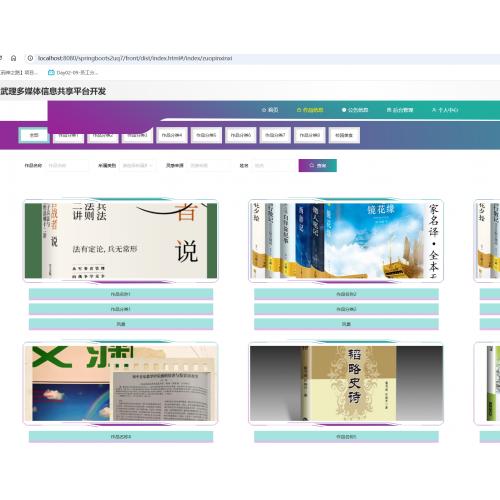The image size is (500, 500).
Task: Click the 首页 icon in navigation bar
Action: [264, 110]
